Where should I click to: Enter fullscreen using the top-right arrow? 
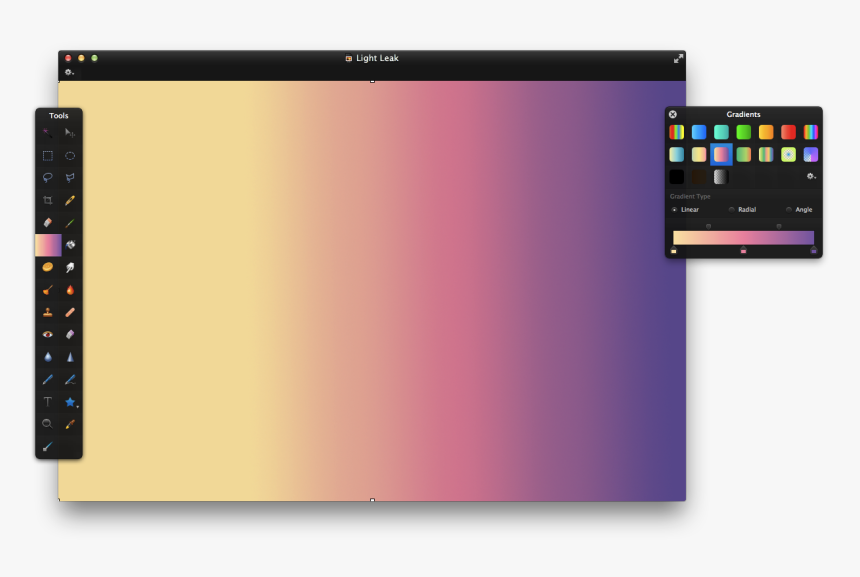[x=678, y=58]
